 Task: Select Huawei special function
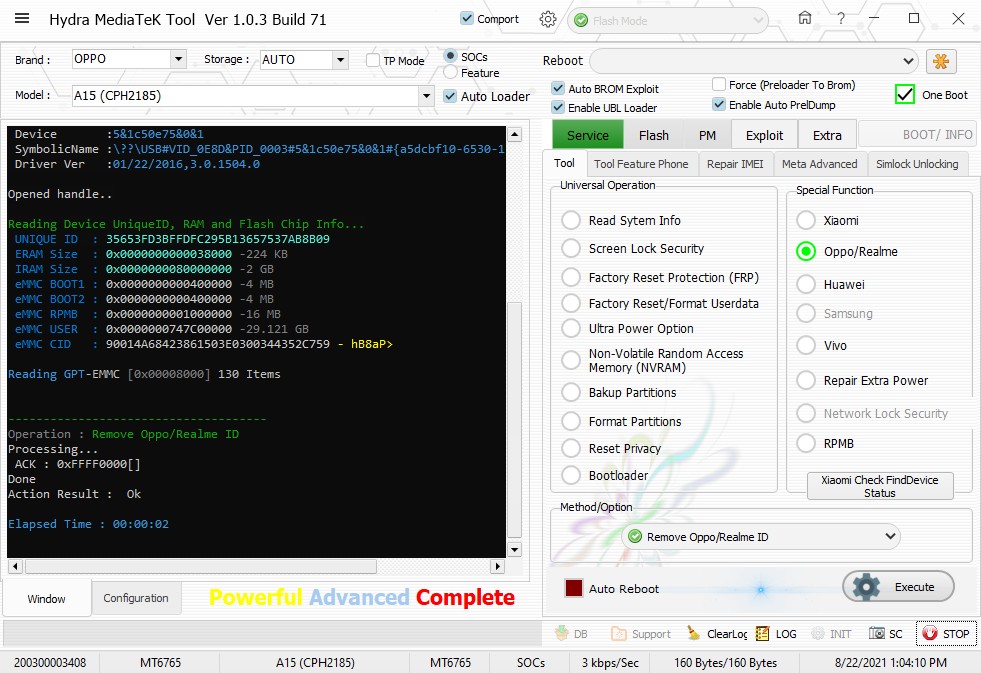[x=806, y=284]
